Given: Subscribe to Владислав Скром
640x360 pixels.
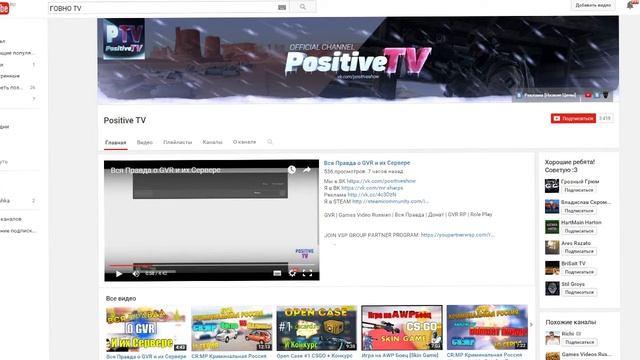Looking at the screenshot, I should coord(579,211).
